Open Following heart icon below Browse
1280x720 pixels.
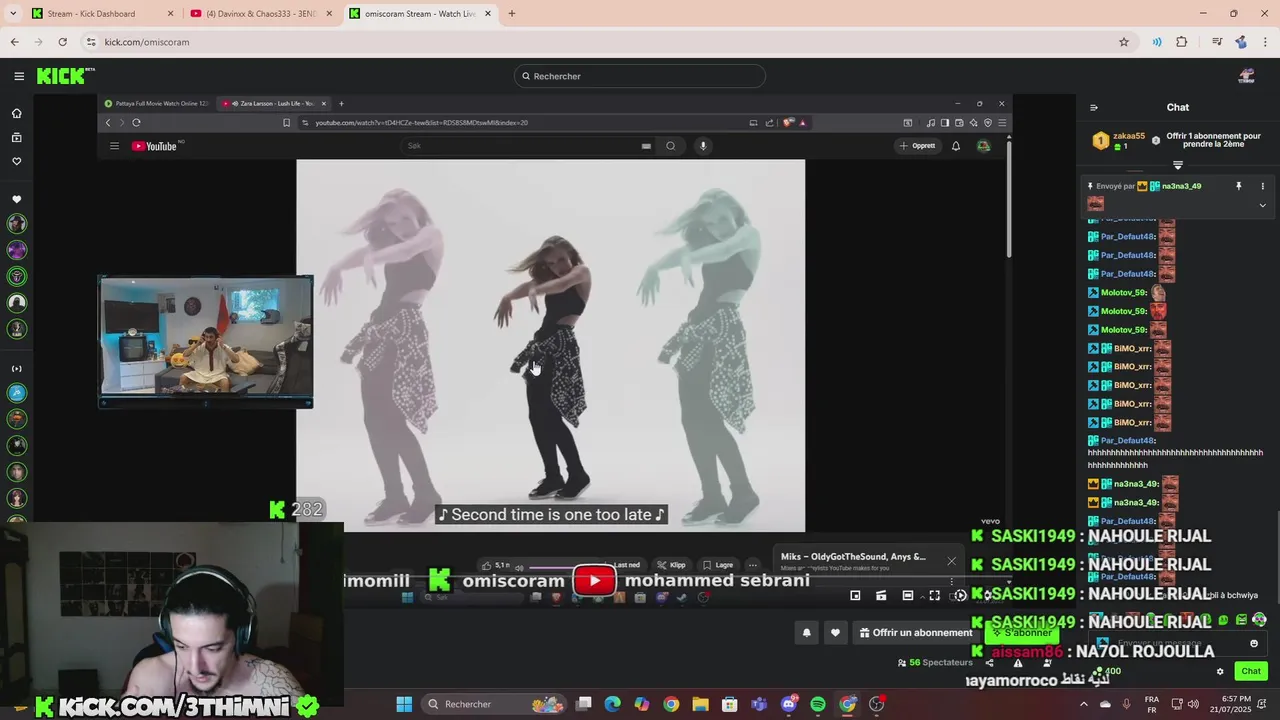[16, 161]
